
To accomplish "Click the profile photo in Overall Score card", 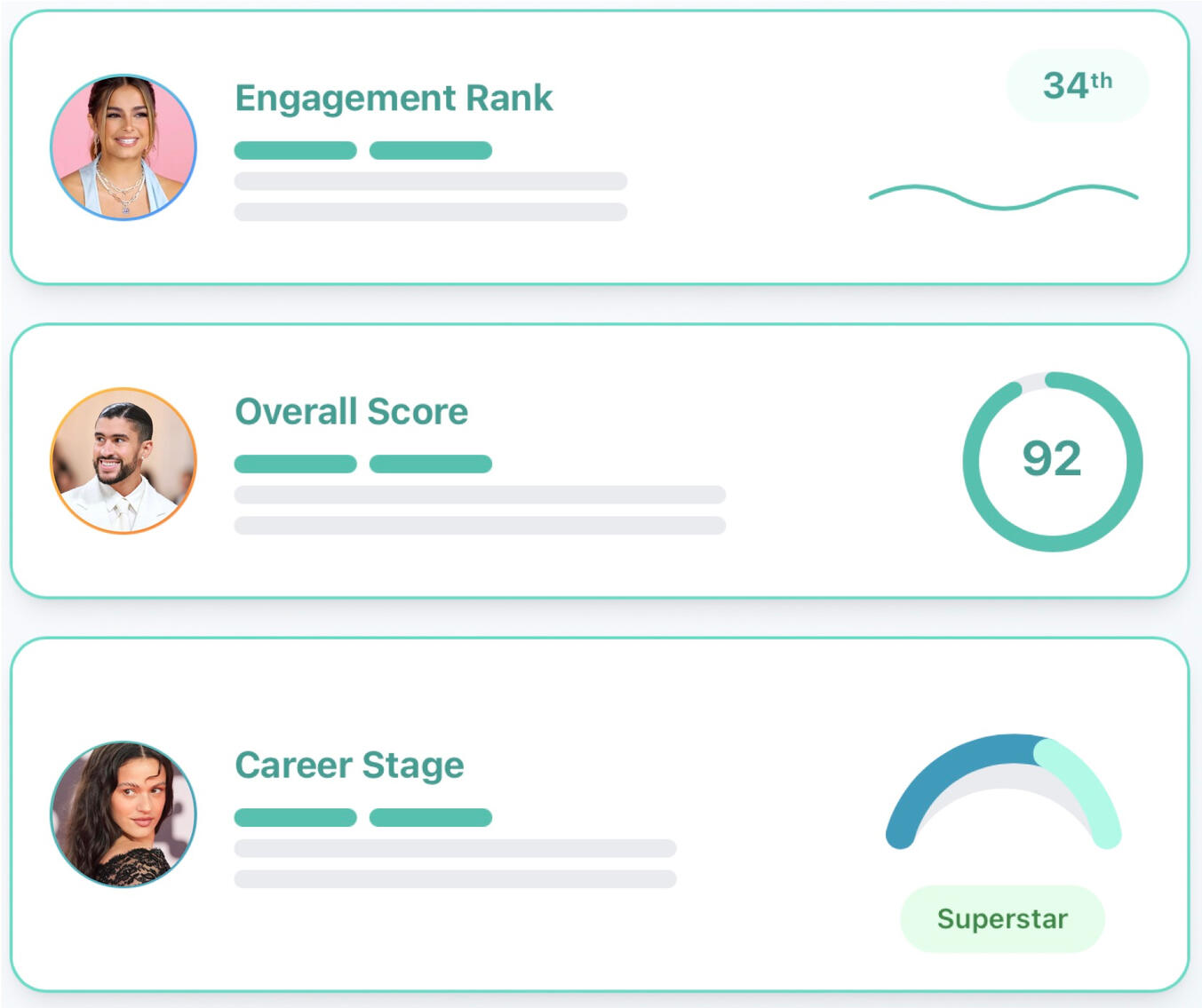I will (123, 461).
